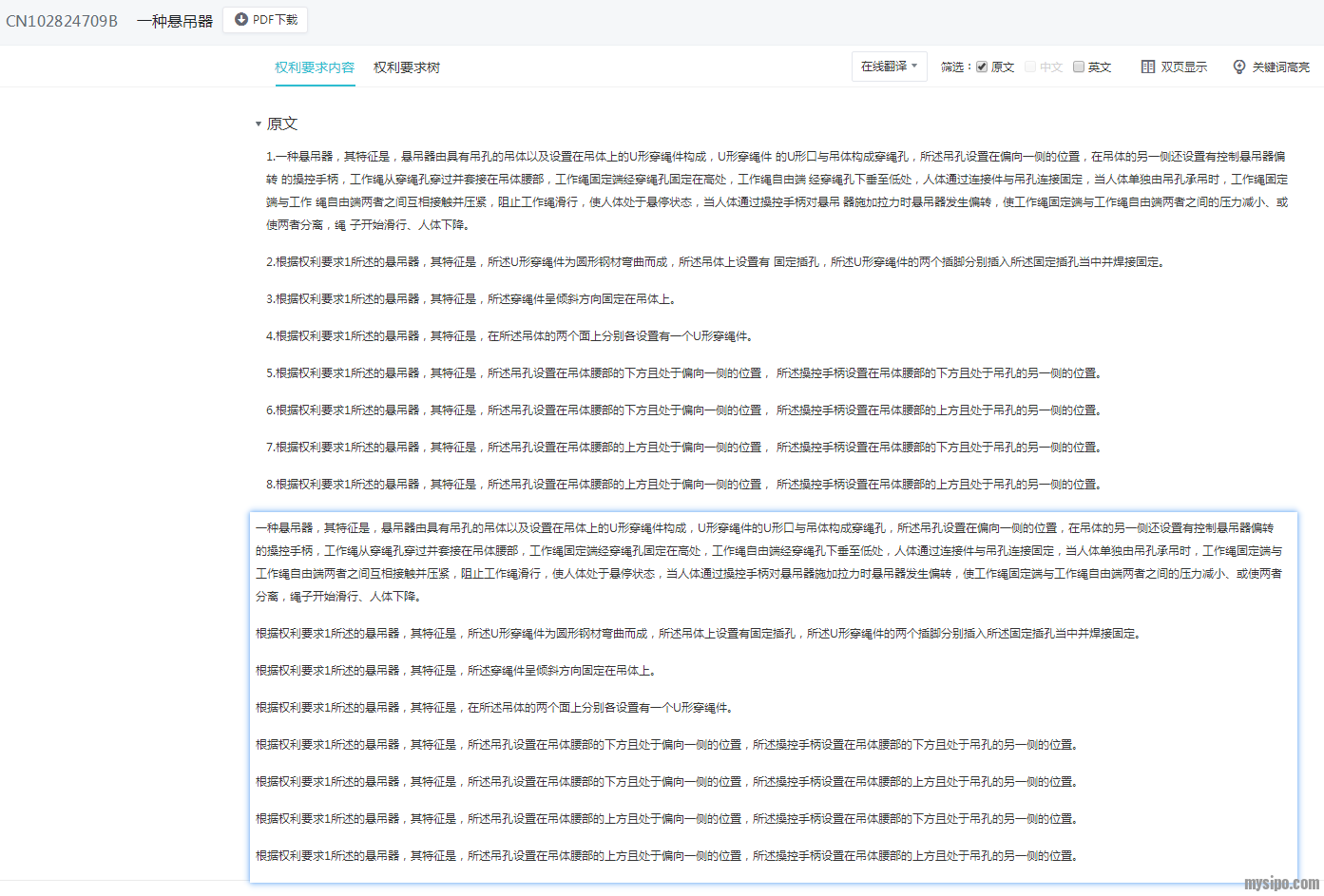Viewport: 1324px width, 896px height.
Task: Open the 在线翻译 dropdown
Action: 889,67
